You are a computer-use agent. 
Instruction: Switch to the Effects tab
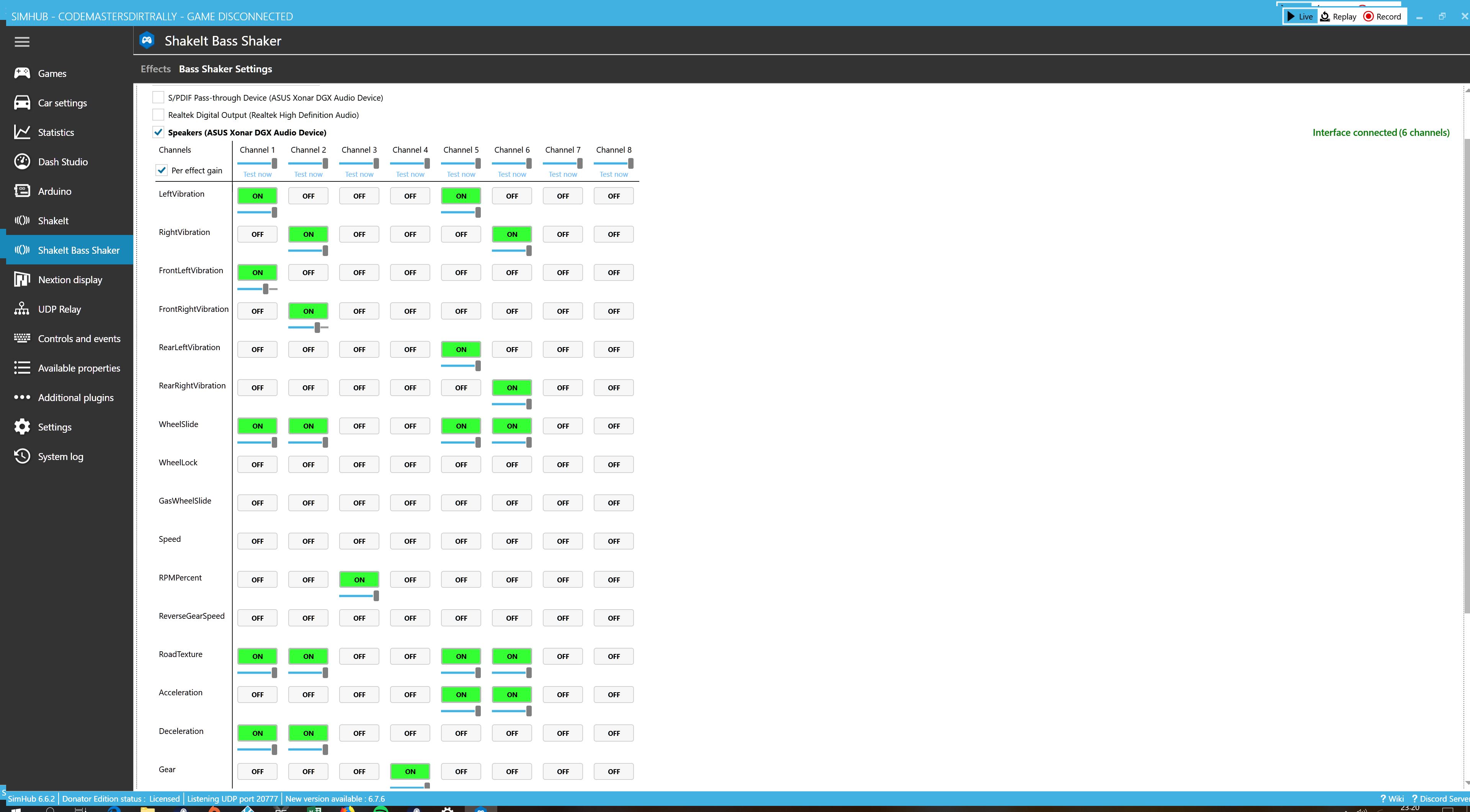pyautogui.click(x=155, y=68)
